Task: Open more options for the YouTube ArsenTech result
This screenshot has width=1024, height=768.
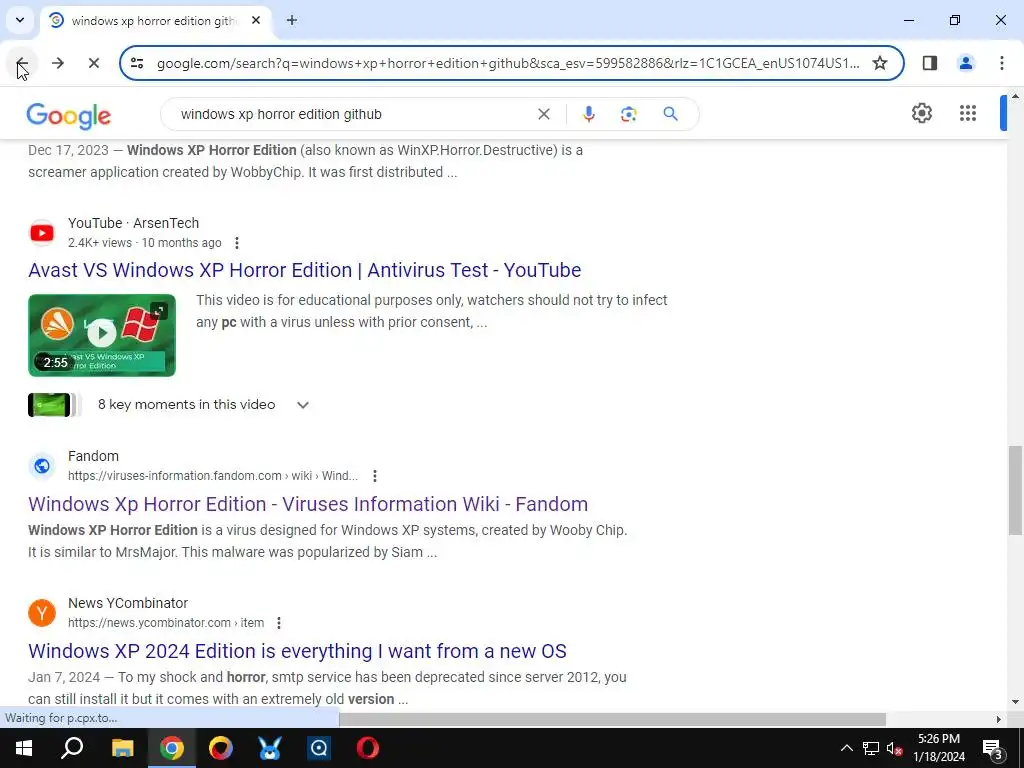Action: pyautogui.click(x=237, y=243)
